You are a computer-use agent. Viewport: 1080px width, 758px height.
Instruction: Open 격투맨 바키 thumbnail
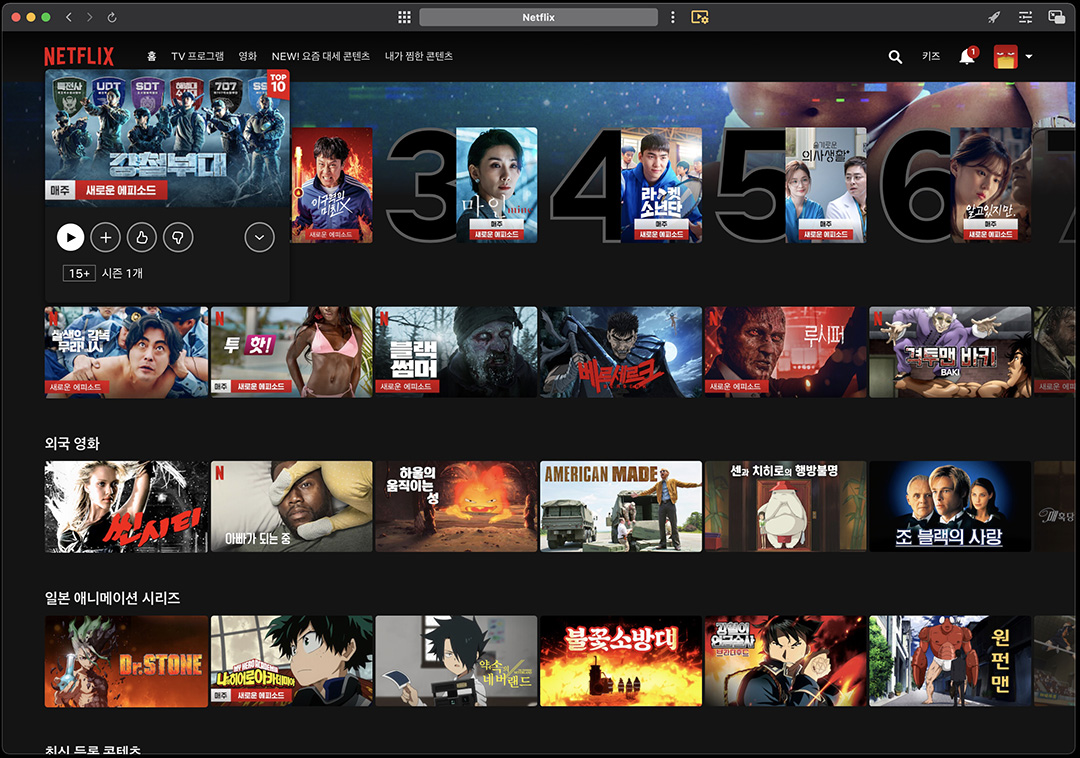click(x=951, y=352)
